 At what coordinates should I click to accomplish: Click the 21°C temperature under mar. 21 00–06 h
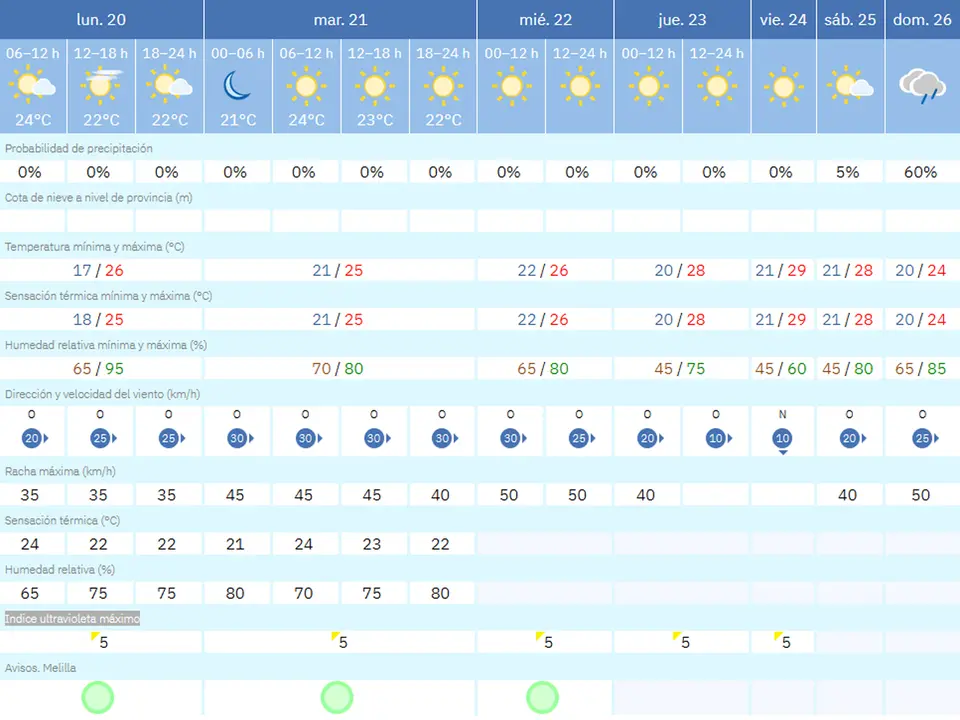point(238,120)
